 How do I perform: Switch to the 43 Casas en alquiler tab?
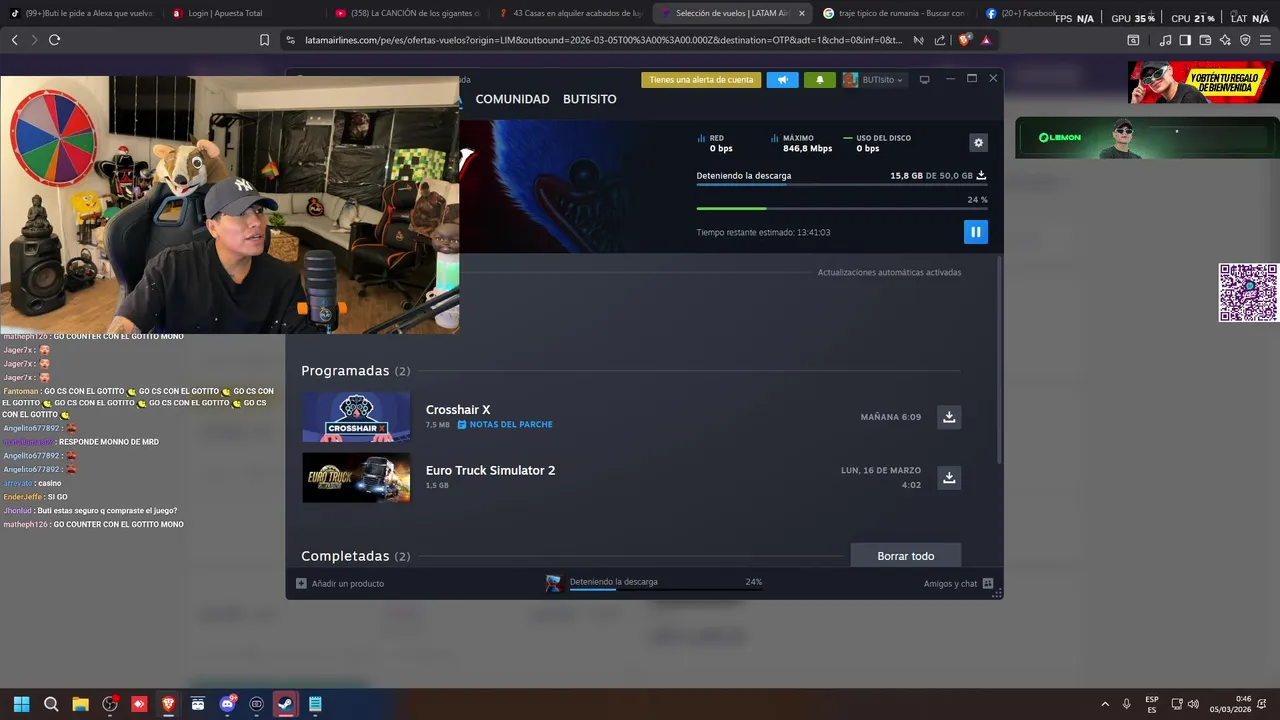tap(570, 13)
